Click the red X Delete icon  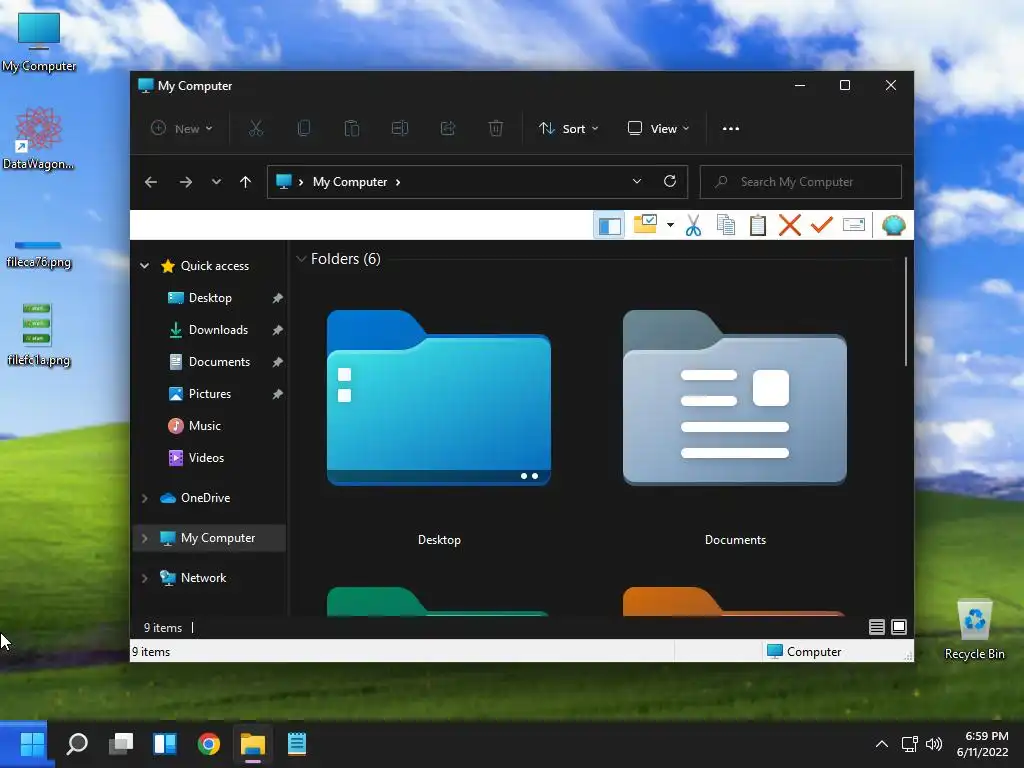790,225
